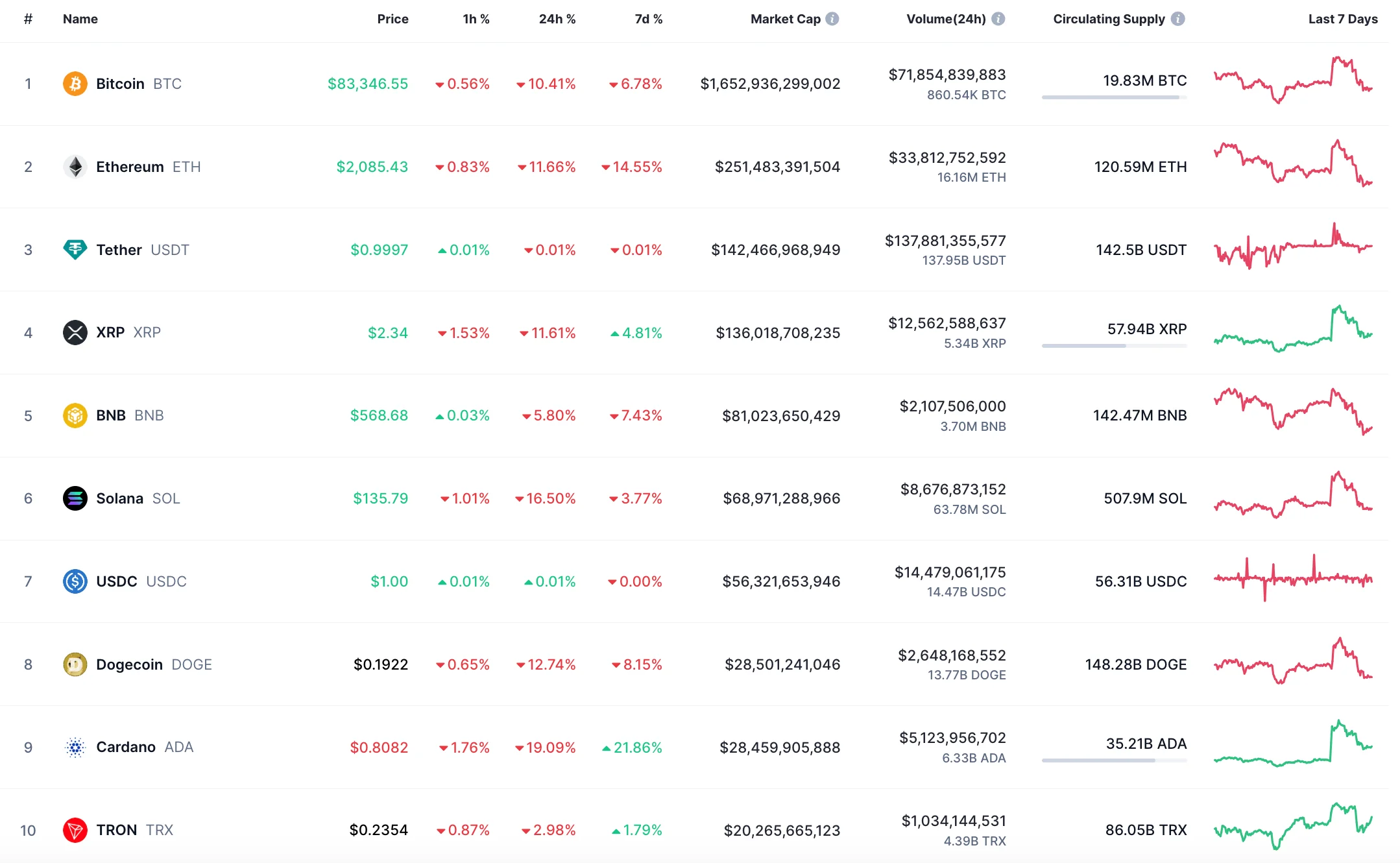Sort table by 24h % column header
This screenshot has height=863, width=1400.
click(557, 19)
